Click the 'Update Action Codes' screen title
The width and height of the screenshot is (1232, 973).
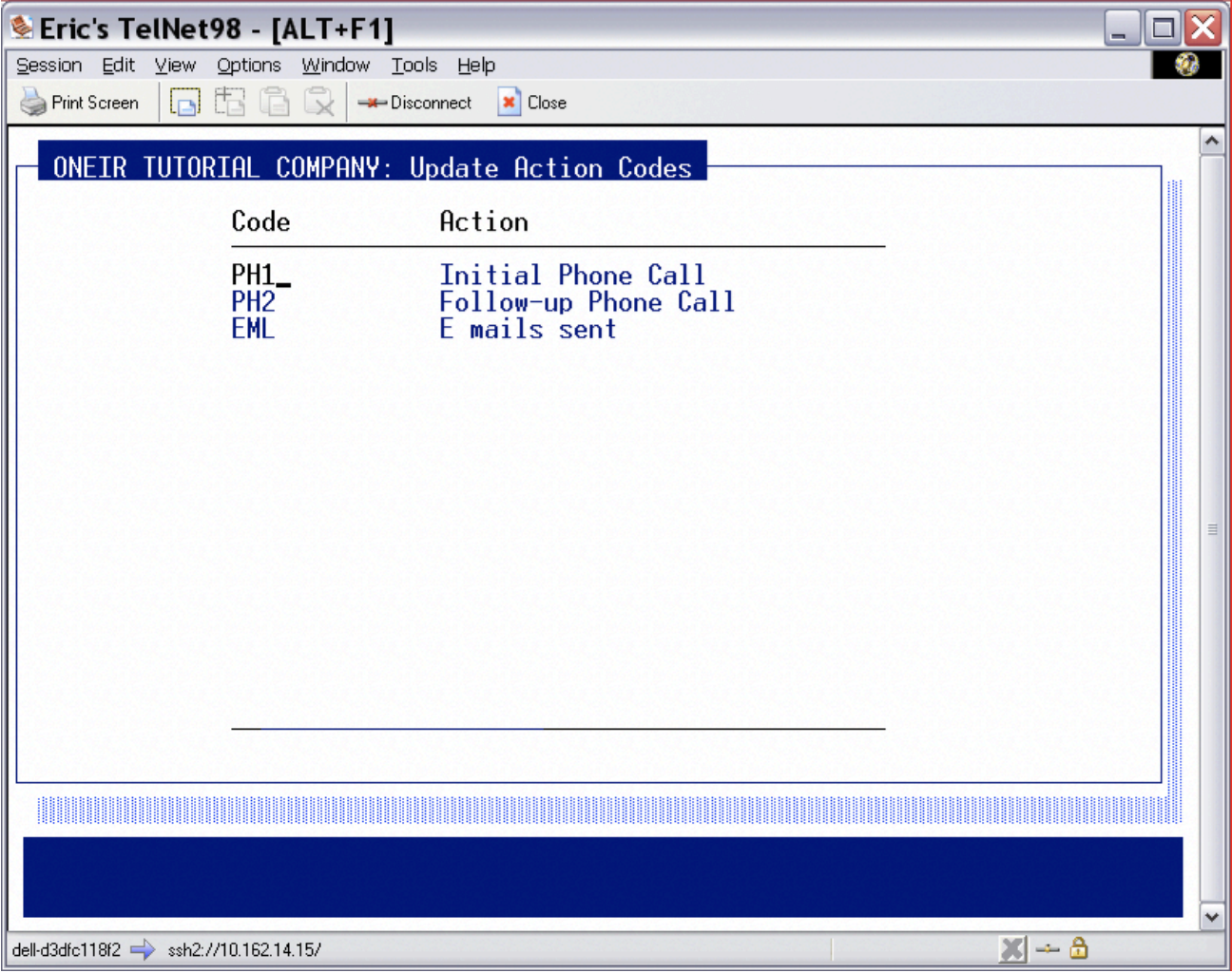point(550,167)
